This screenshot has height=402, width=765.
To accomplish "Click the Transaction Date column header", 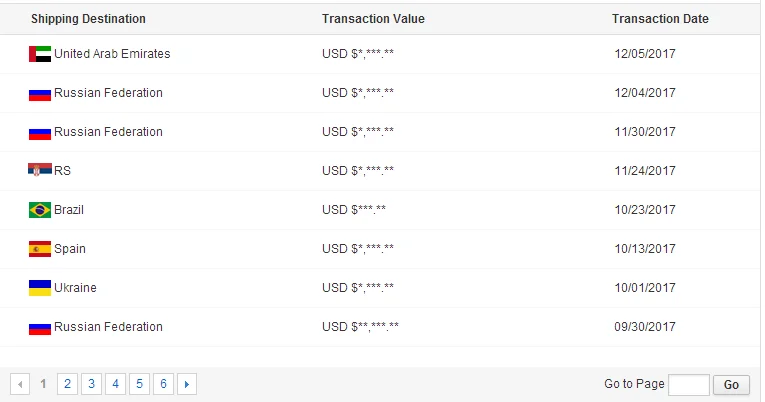I will pyautogui.click(x=660, y=19).
